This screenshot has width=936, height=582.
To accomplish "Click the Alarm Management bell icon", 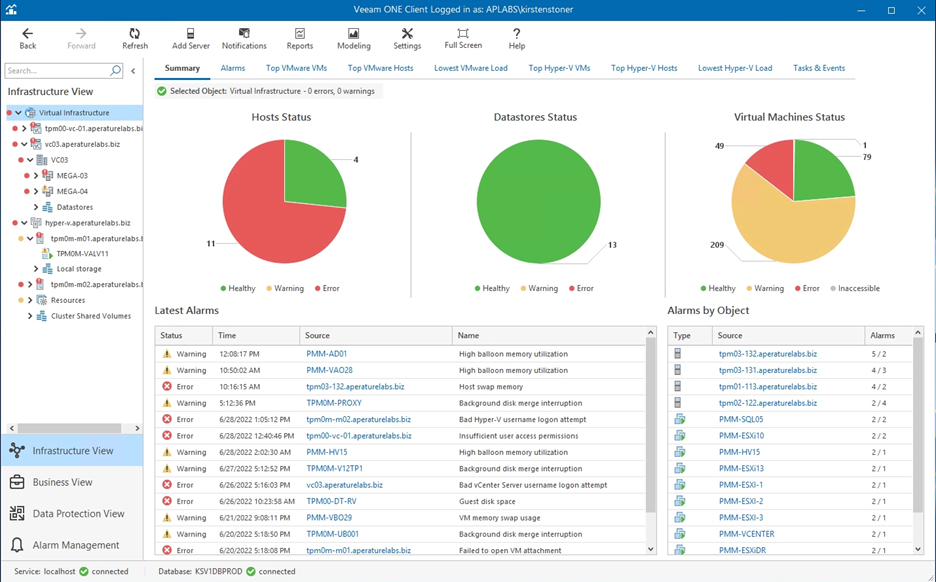I will tap(17, 545).
